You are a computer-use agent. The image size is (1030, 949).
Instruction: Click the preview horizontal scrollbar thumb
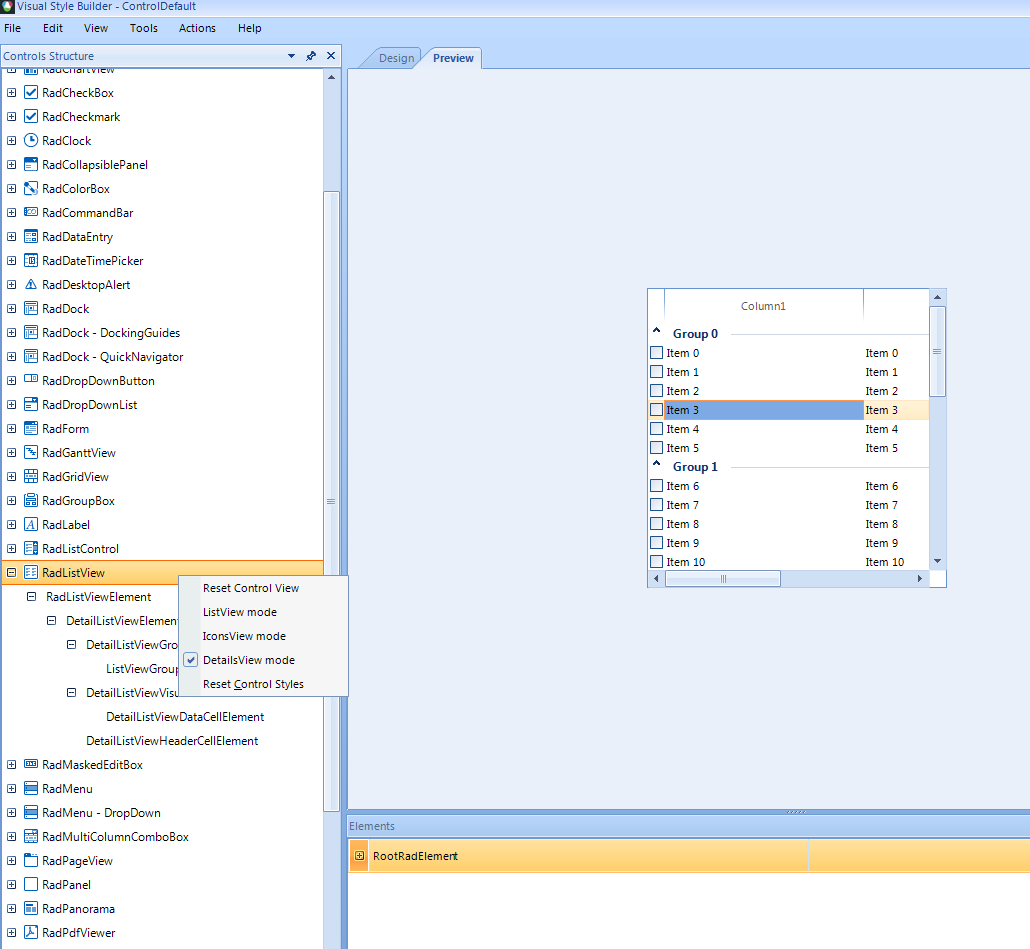(723, 579)
